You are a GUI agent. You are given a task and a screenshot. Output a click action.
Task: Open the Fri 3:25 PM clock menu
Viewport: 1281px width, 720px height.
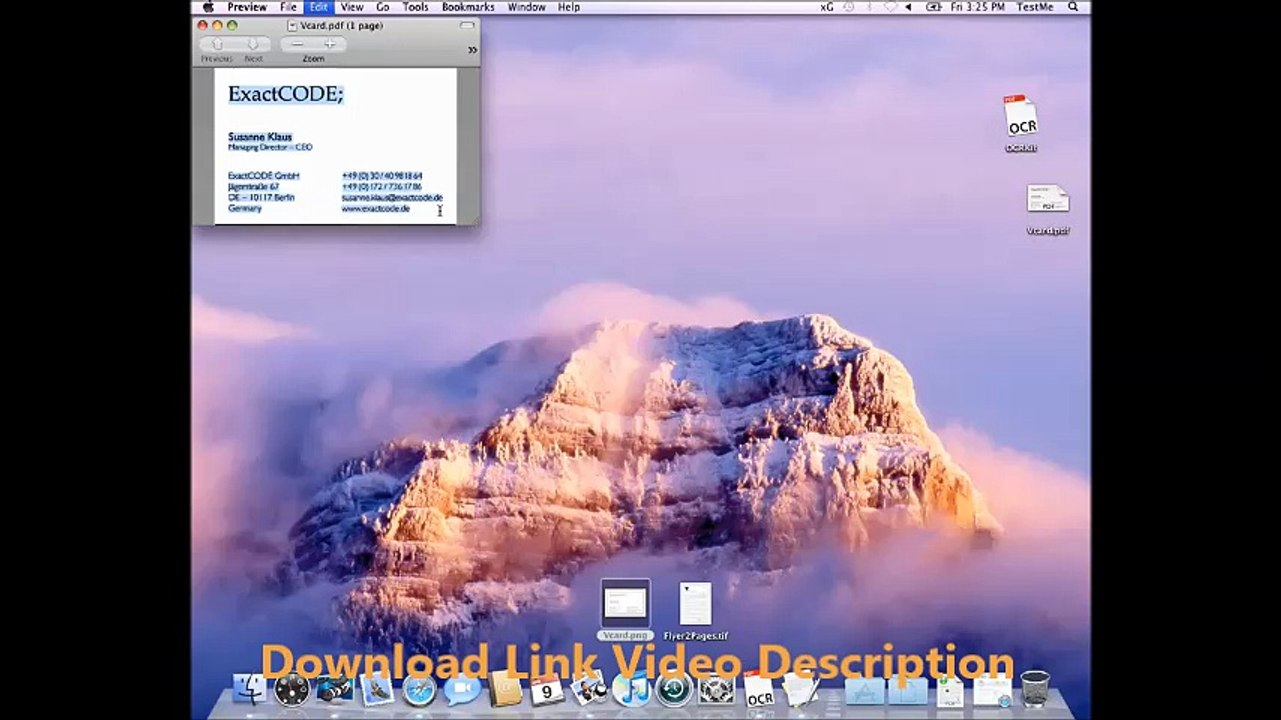pyautogui.click(x=978, y=7)
